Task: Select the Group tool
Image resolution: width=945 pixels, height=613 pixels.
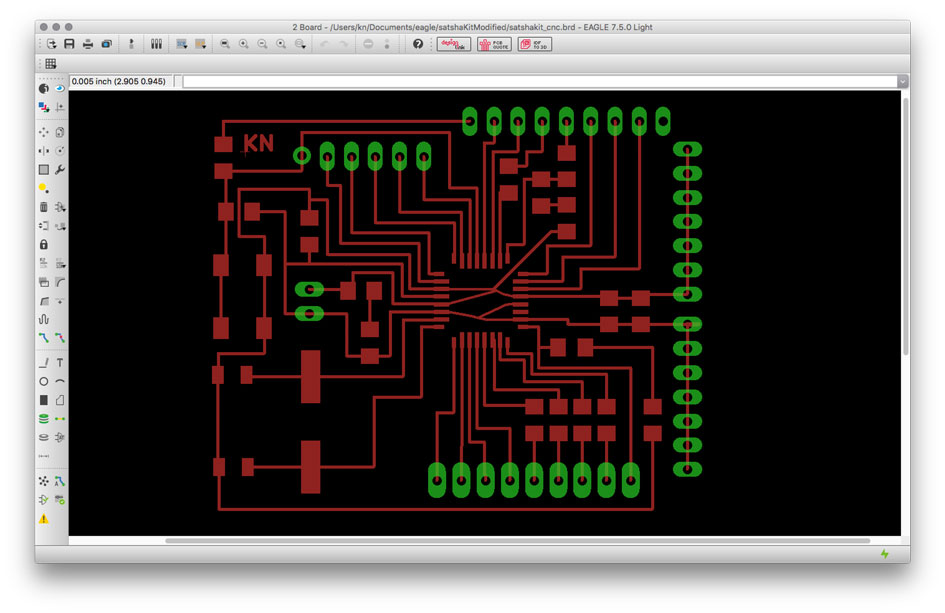Action: coord(43,170)
